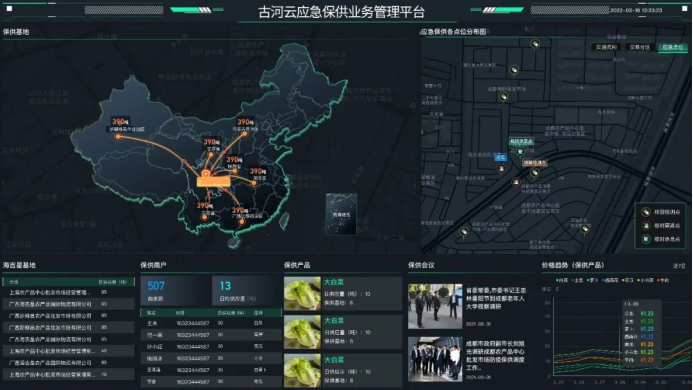693x390 pixels.
Task: Toggle 小白菜 series in the price legend
Action: coord(645,280)
